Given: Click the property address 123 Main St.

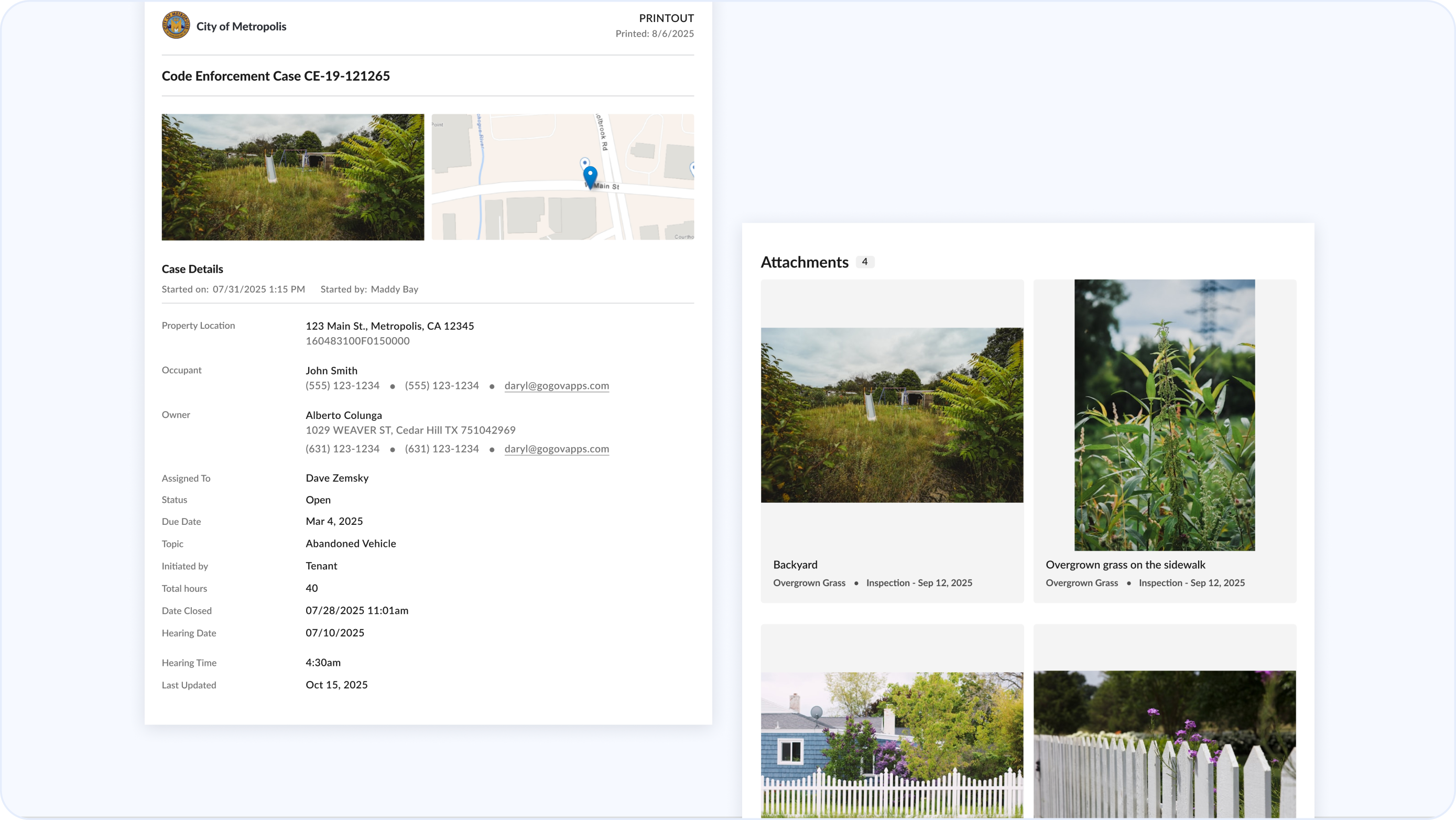Looking at the screenshot, I should tap(389, 326).
